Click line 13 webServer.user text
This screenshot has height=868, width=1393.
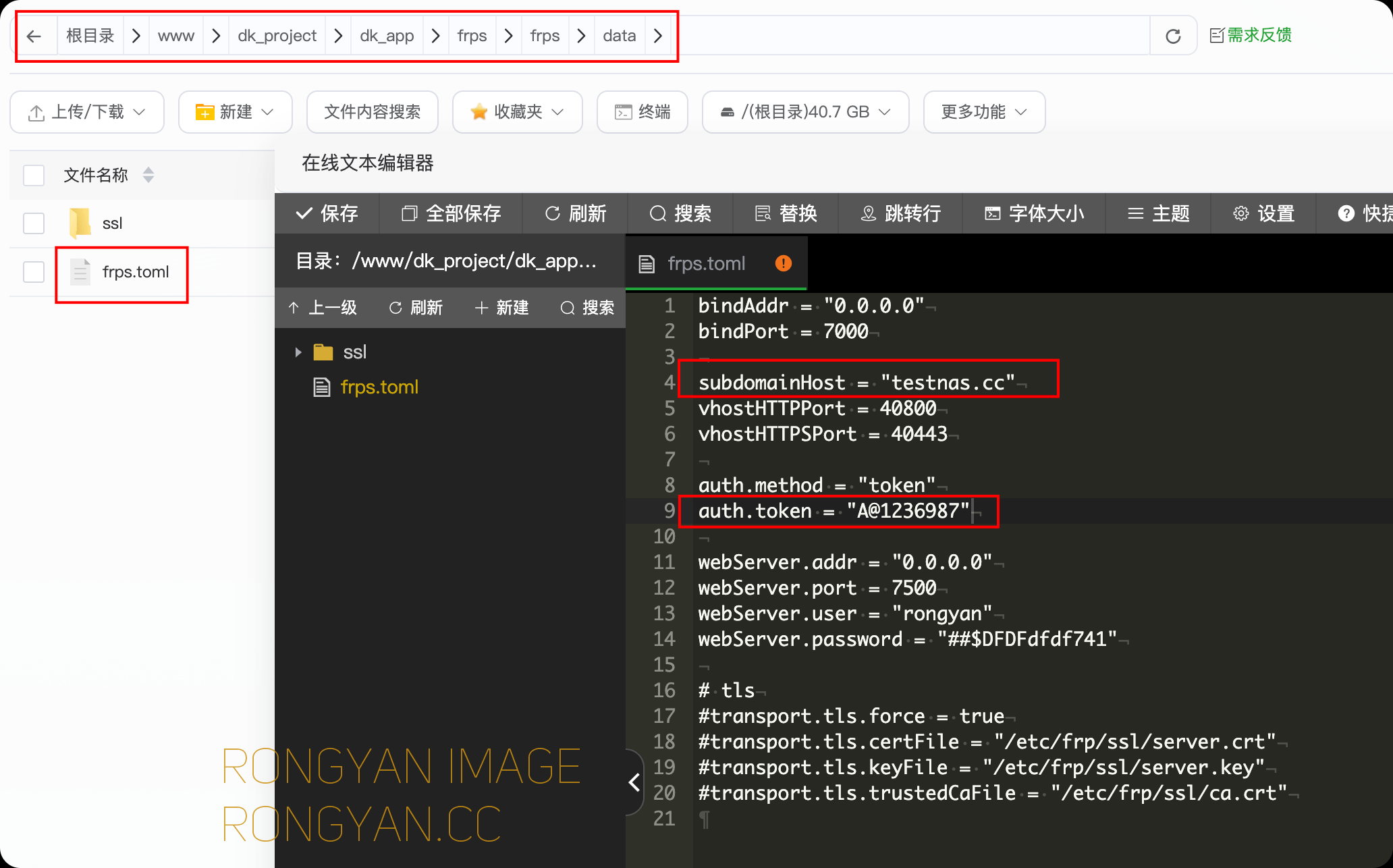[845, 614]
